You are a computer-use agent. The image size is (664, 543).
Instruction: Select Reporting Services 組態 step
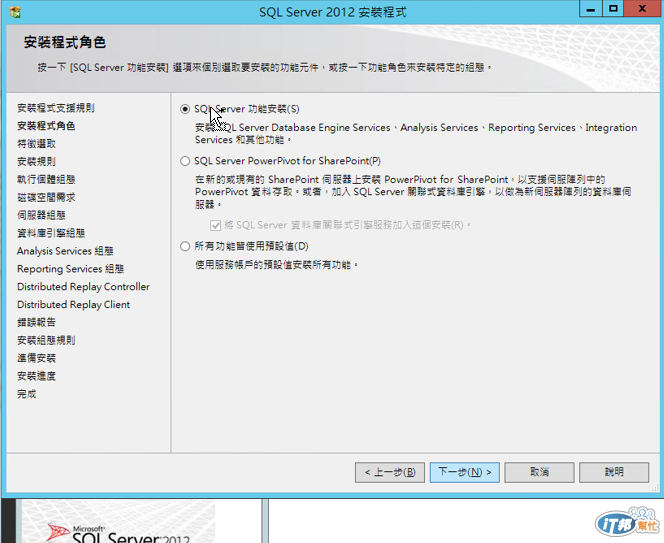70,269
